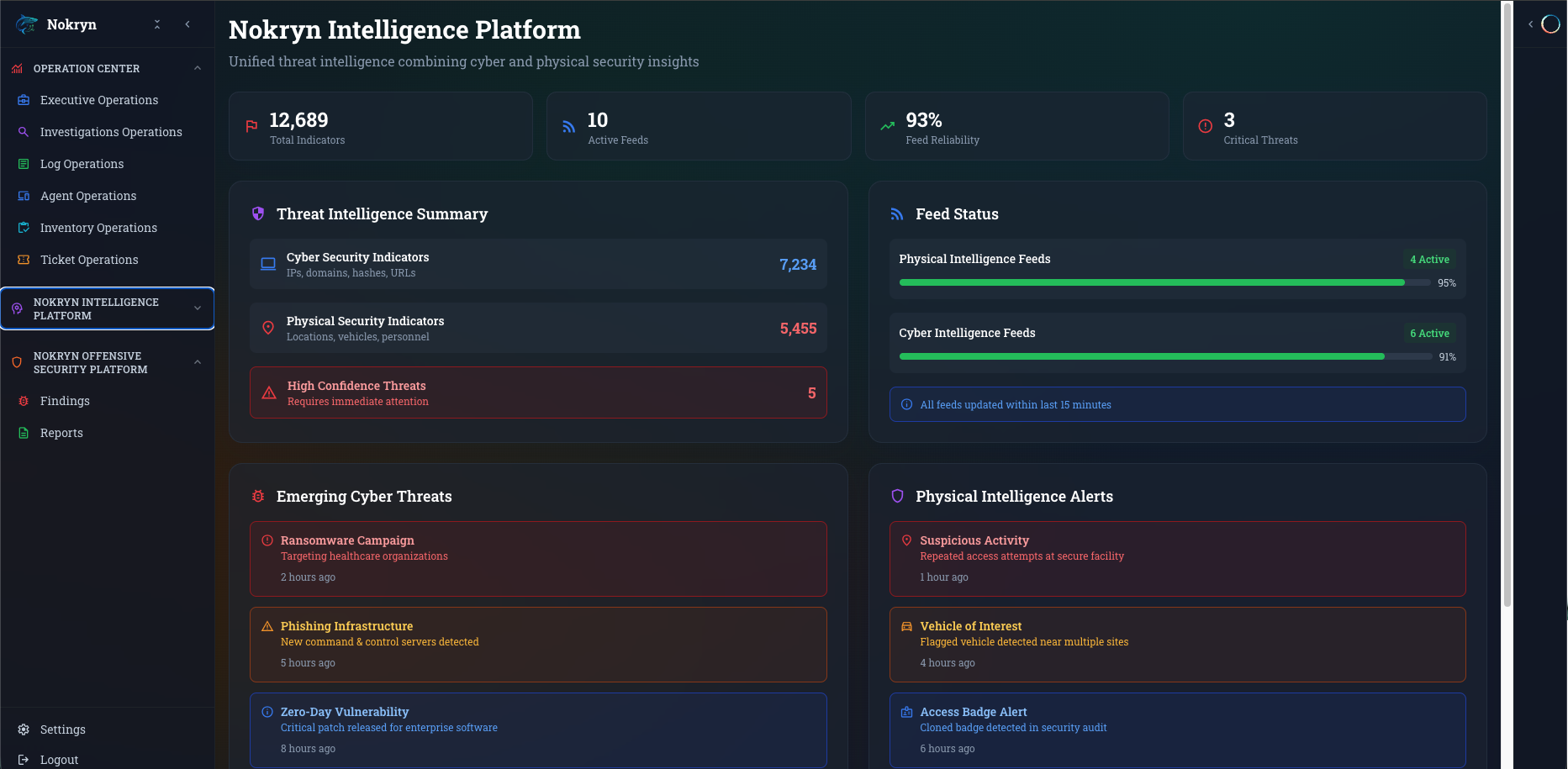Click the Settings gear icon
Viewport: 1568px width, 769px height.
click(24, 729)
